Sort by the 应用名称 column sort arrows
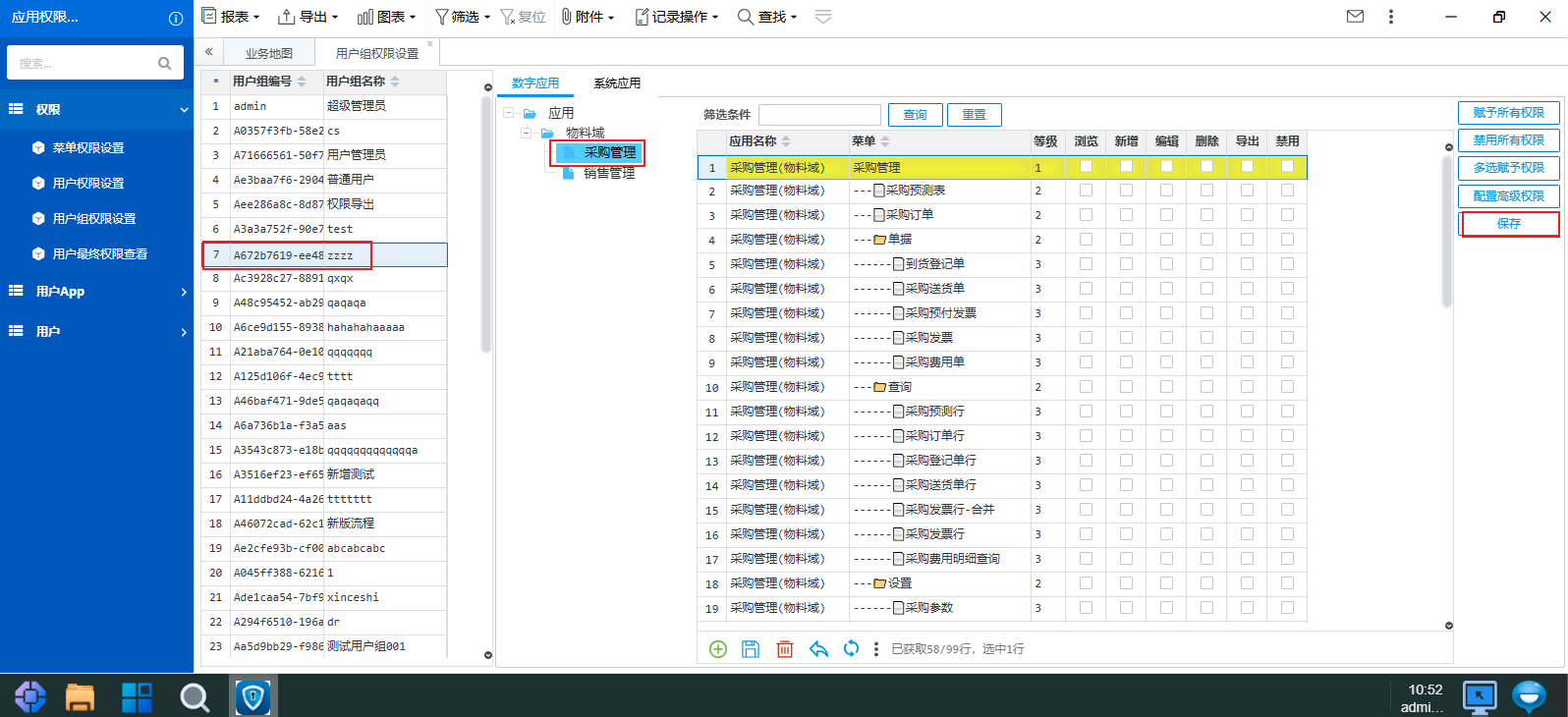Viewport: 1568px width, 717px height. 786,141
